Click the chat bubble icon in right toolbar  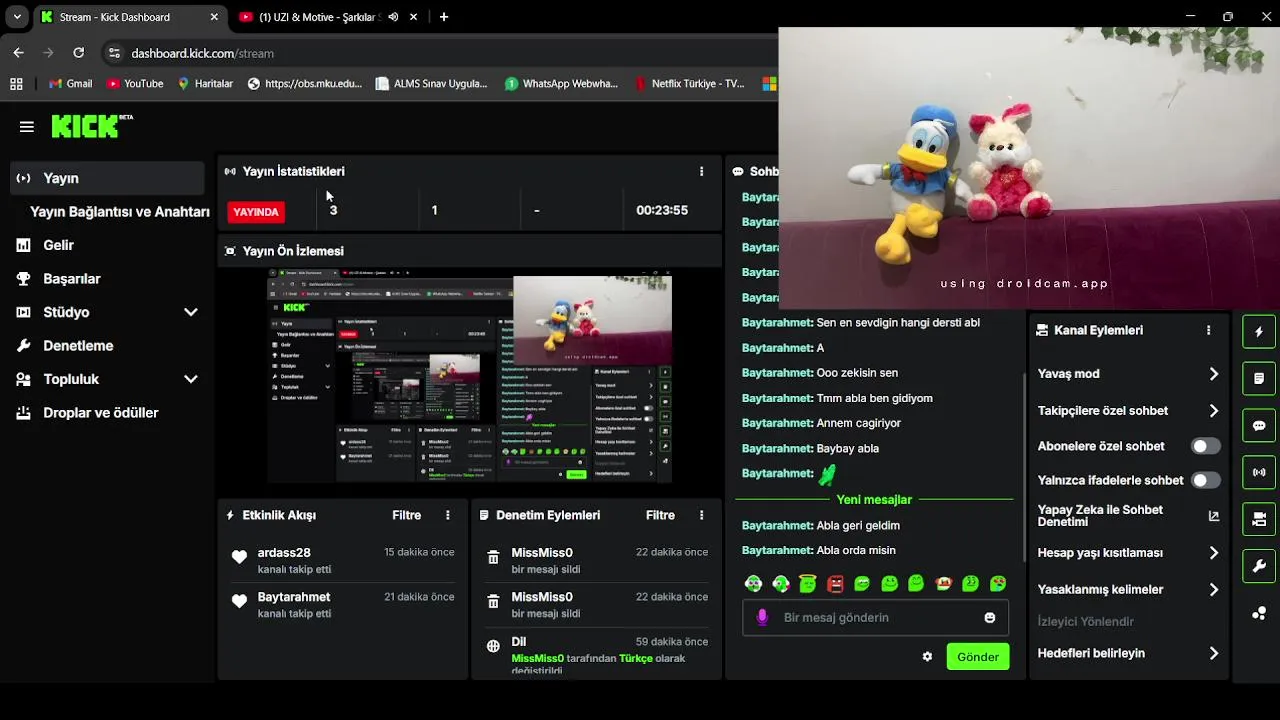click(1259, 425)
